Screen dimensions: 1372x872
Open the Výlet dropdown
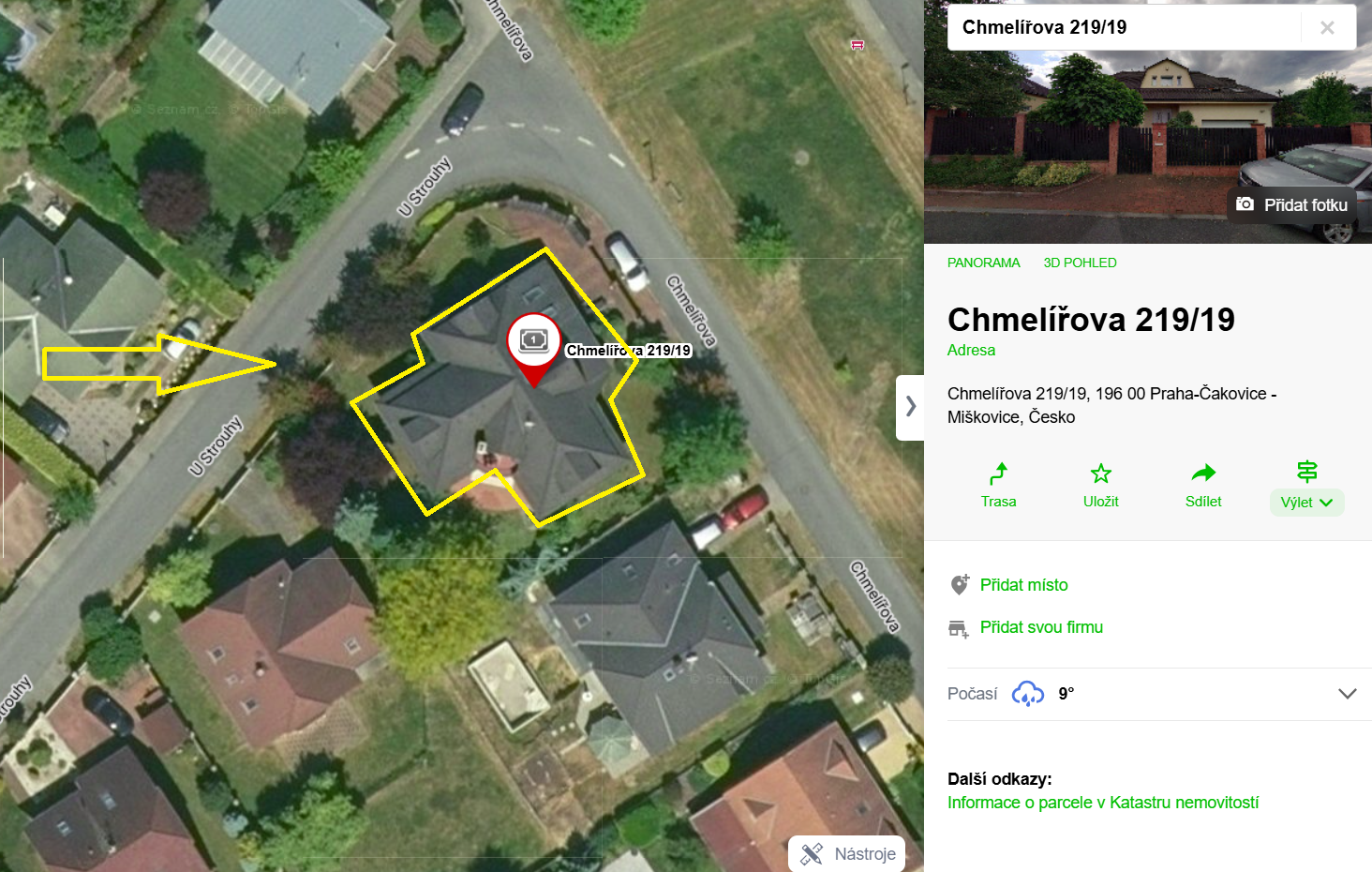tap(1306, 503)
